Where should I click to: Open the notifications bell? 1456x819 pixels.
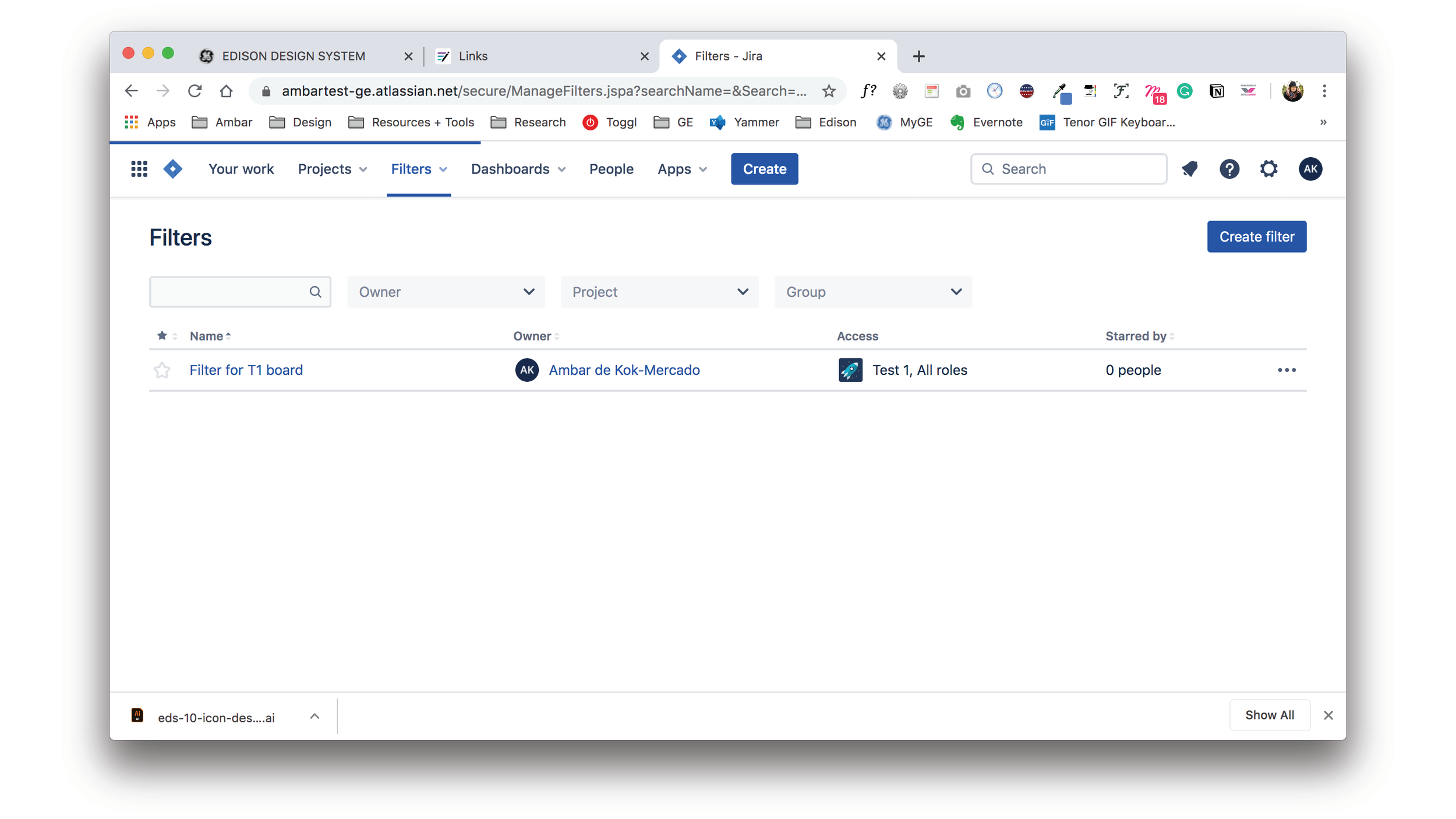[1189, 169]
